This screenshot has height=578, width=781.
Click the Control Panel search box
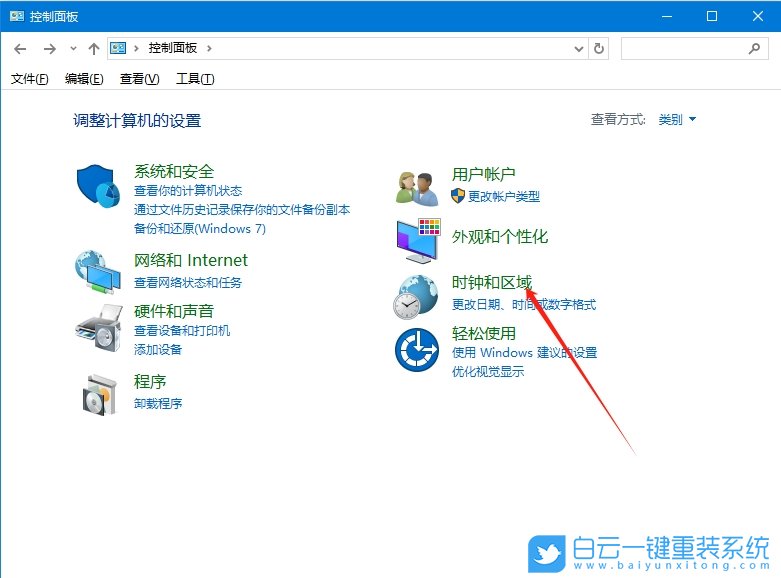[694, 48]
